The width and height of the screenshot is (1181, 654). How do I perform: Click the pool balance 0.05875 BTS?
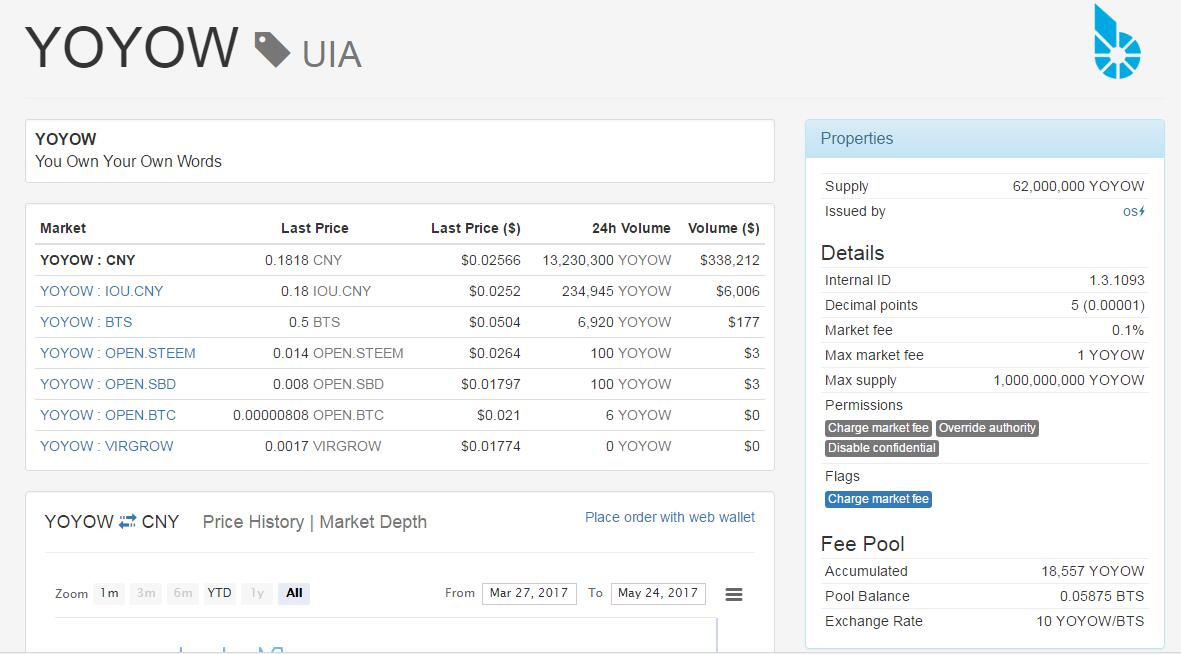coord(1102,596)
